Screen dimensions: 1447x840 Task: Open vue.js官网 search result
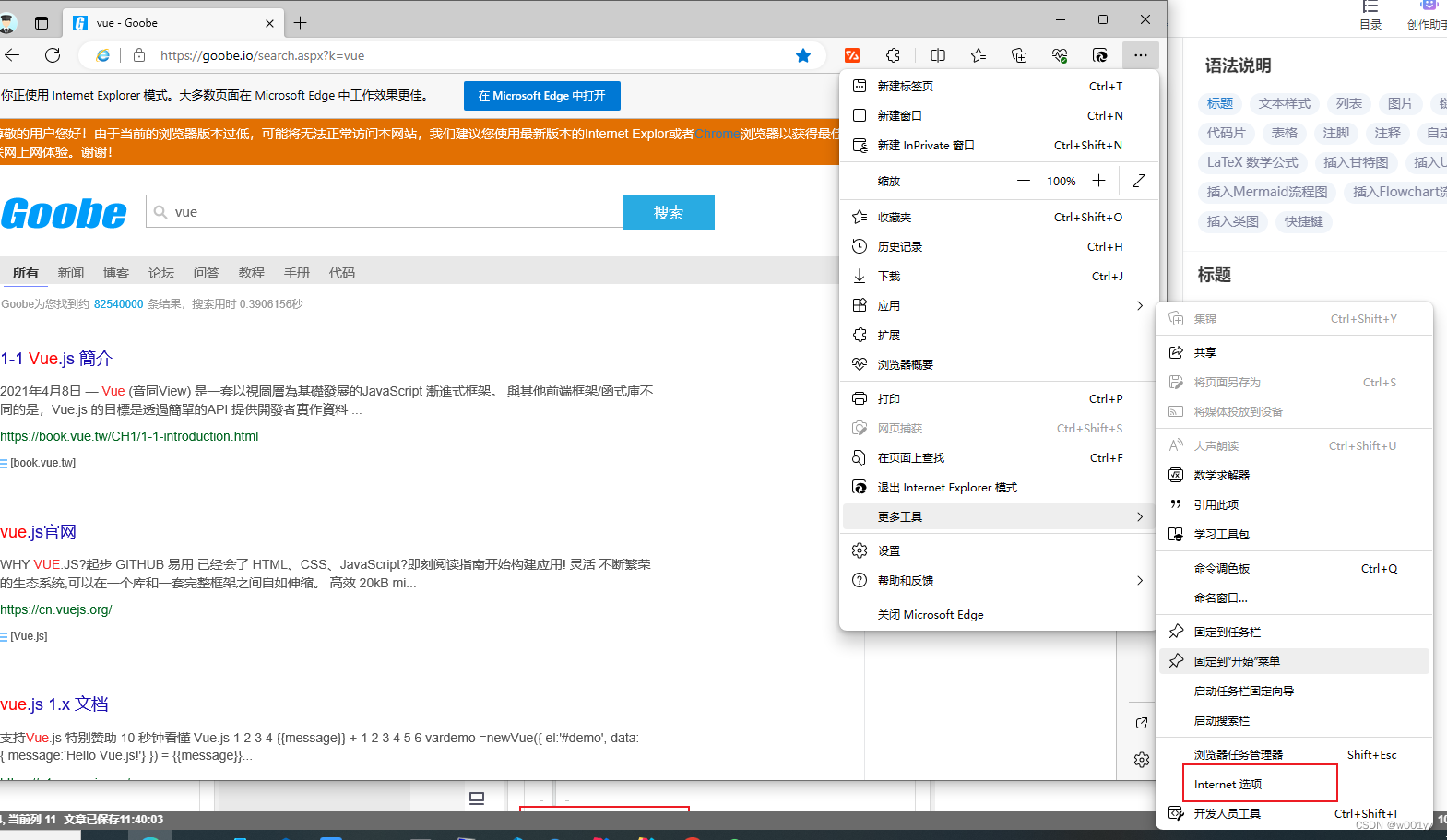(39, 532)
